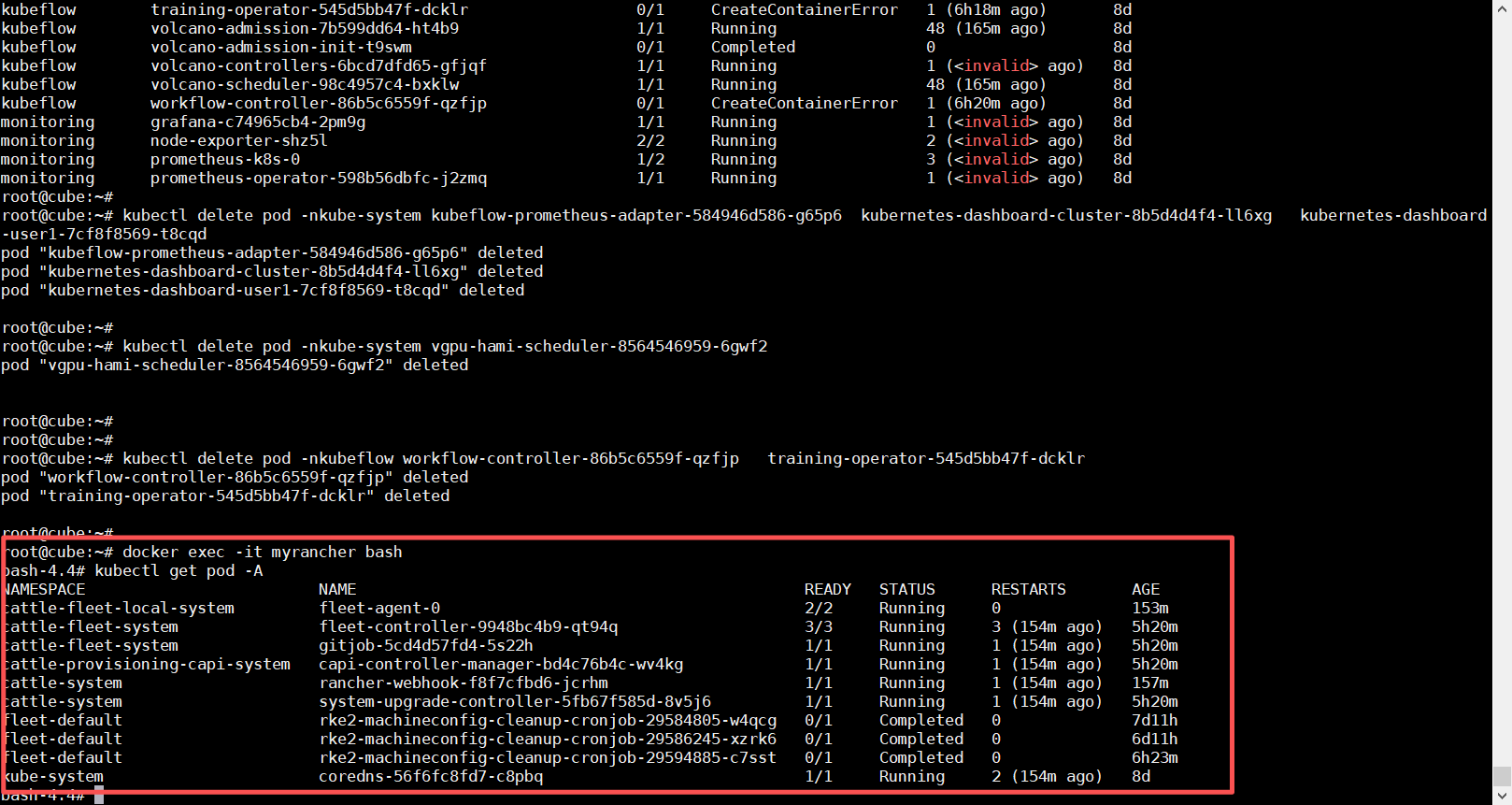Click the '(6h18m ago)' restart time
The height and width of the screenshot is (805, 1512).
coord(996,9)
